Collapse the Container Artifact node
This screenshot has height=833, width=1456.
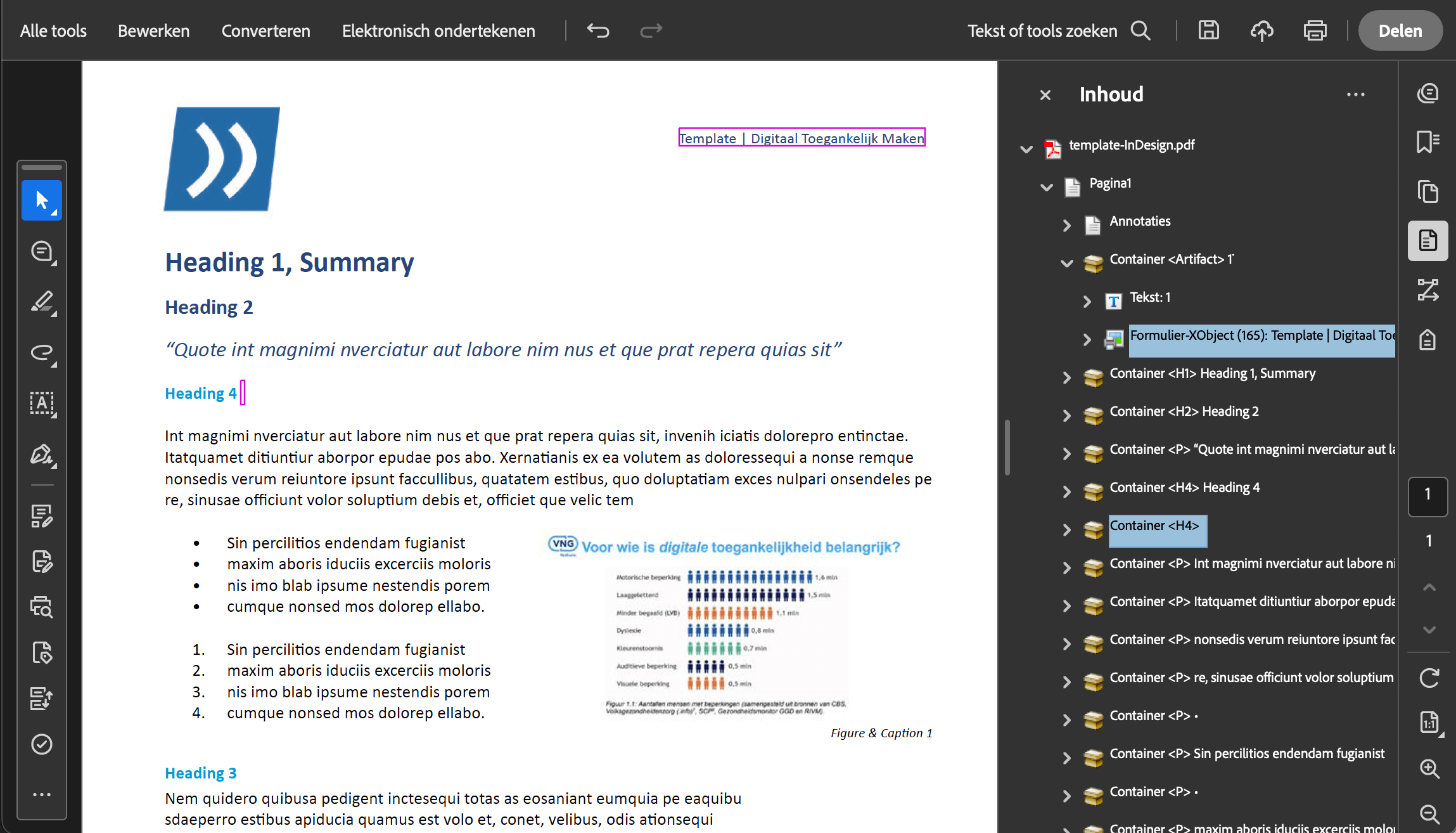pyautogui.click(x=1067, y=263)
